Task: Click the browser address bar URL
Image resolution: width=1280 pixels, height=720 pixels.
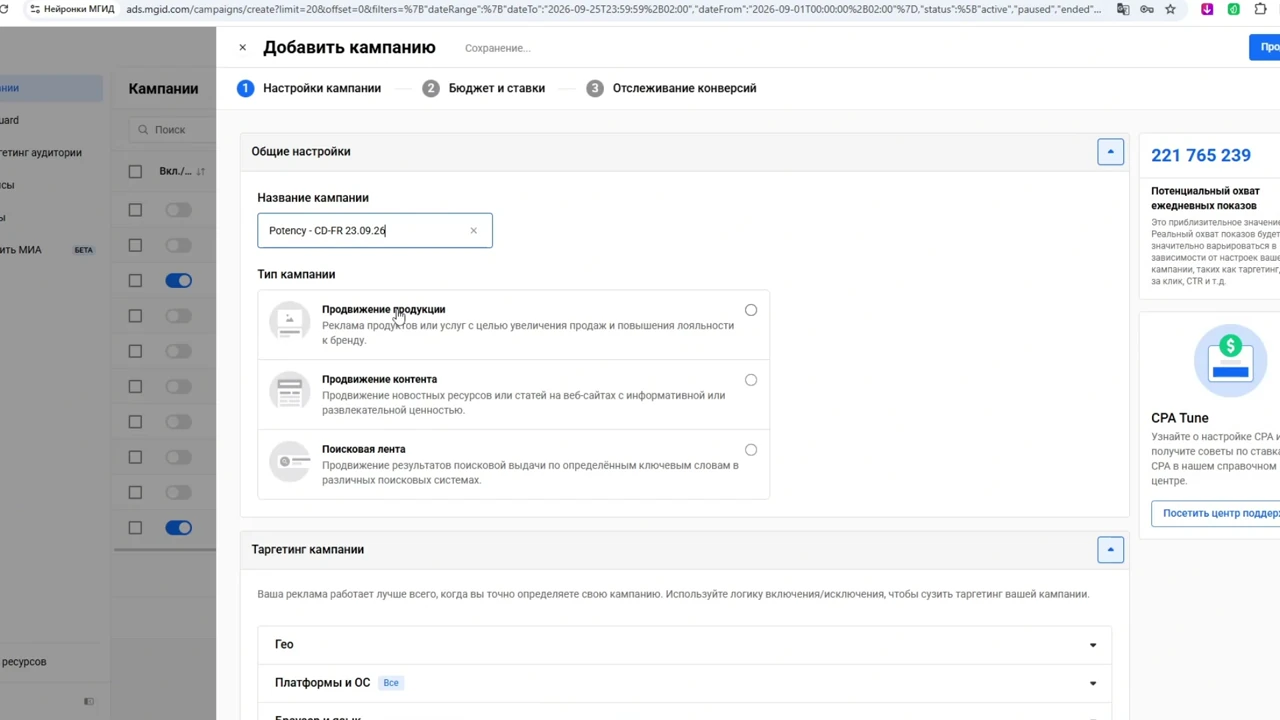Action: click(612, 9)
